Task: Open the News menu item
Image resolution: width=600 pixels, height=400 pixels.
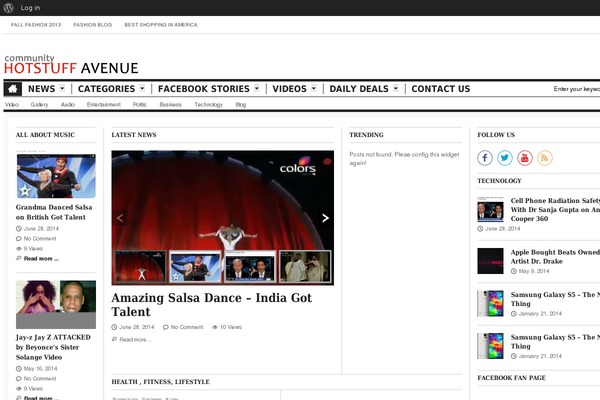Action: (x=41, y=89)
